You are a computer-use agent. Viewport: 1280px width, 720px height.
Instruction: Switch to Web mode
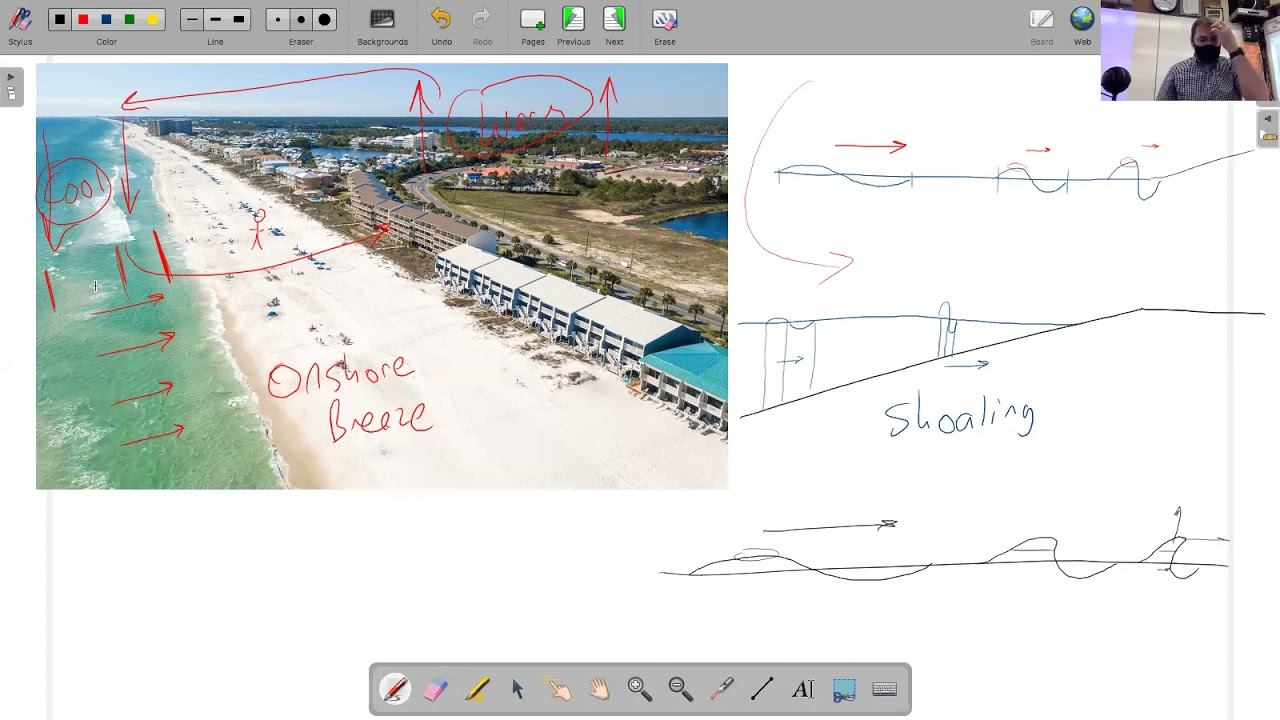[1082, 26]
